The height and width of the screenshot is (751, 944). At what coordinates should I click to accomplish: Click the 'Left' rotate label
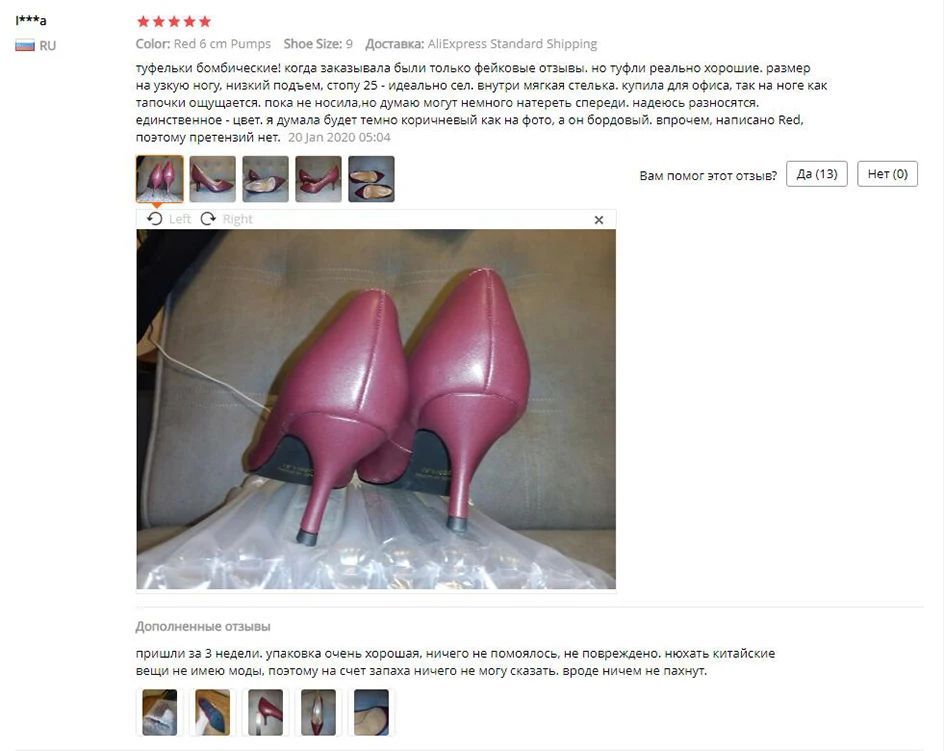point(179,219)
